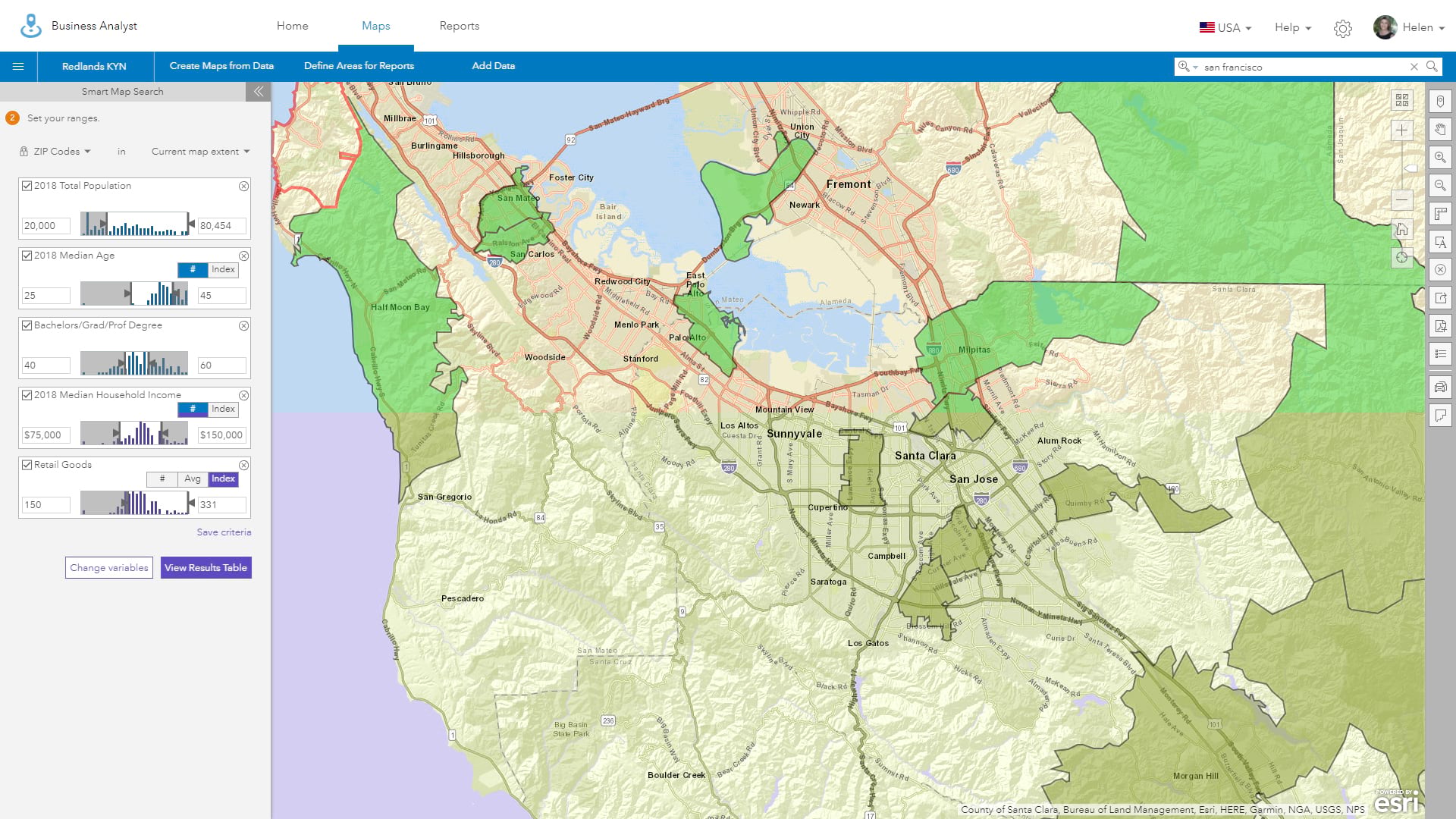Switch to the Reports tab

click(x=459, y=26)
